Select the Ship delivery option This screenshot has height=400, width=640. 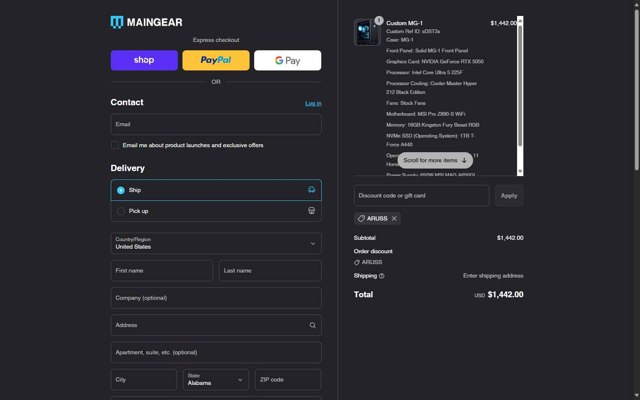[216, 190]
